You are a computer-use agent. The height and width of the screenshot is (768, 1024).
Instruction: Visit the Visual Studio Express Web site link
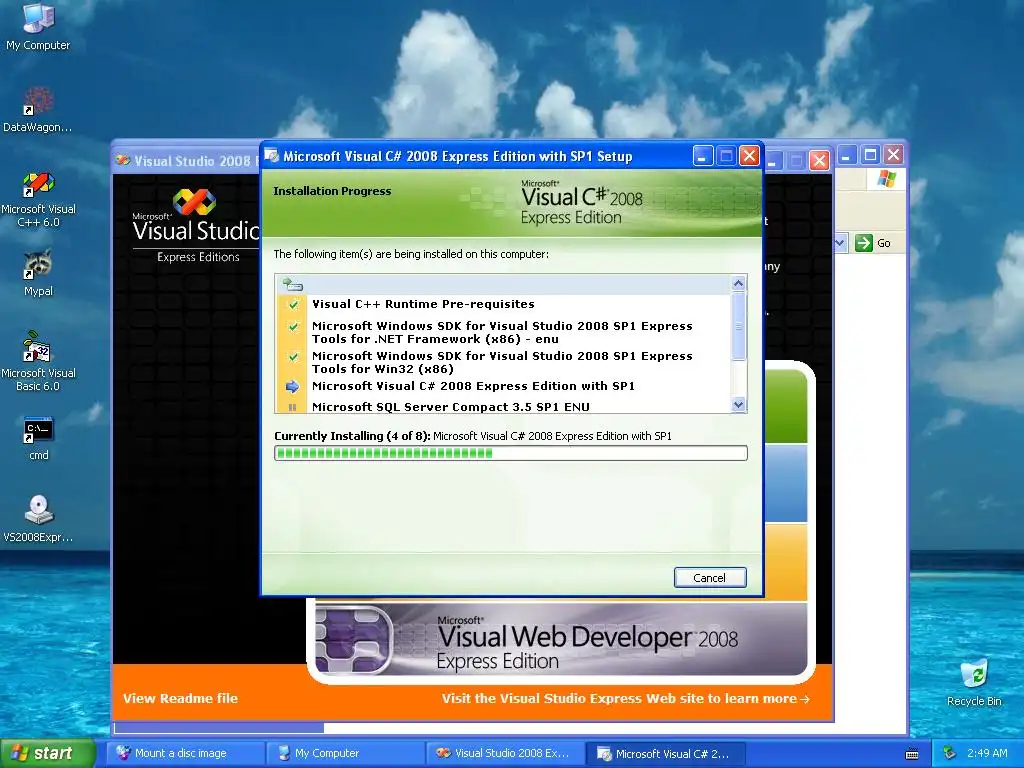click(626, 698)
